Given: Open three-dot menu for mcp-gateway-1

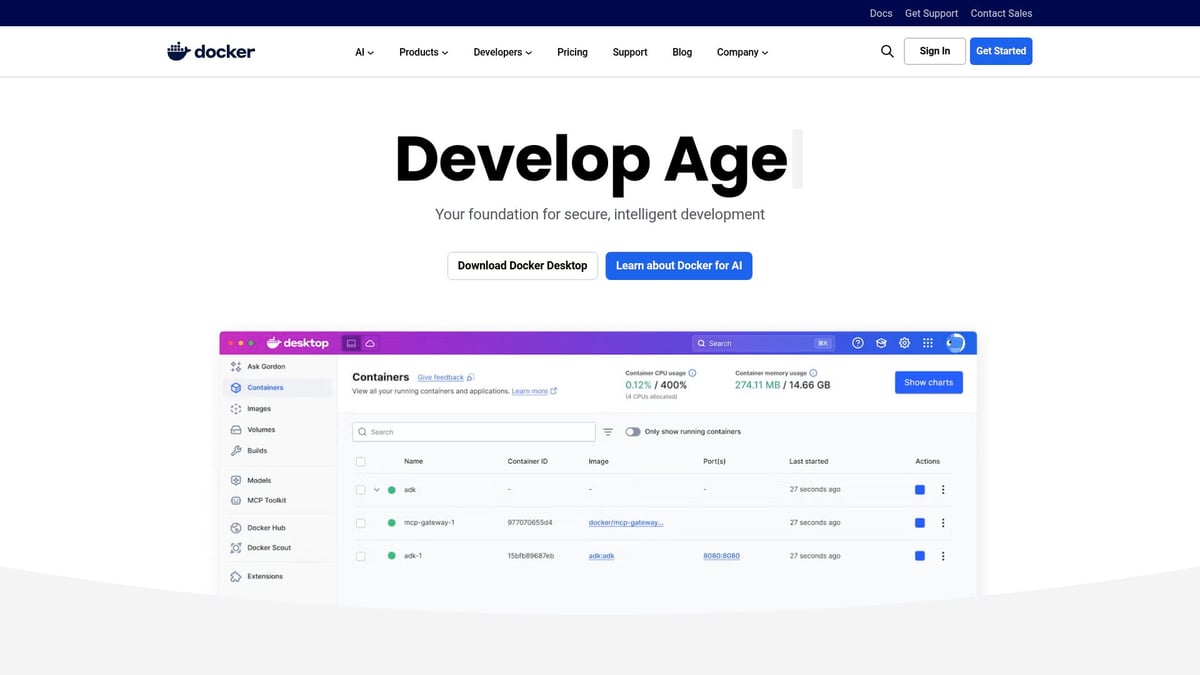Looking at the screenshot, I should 943,523.
